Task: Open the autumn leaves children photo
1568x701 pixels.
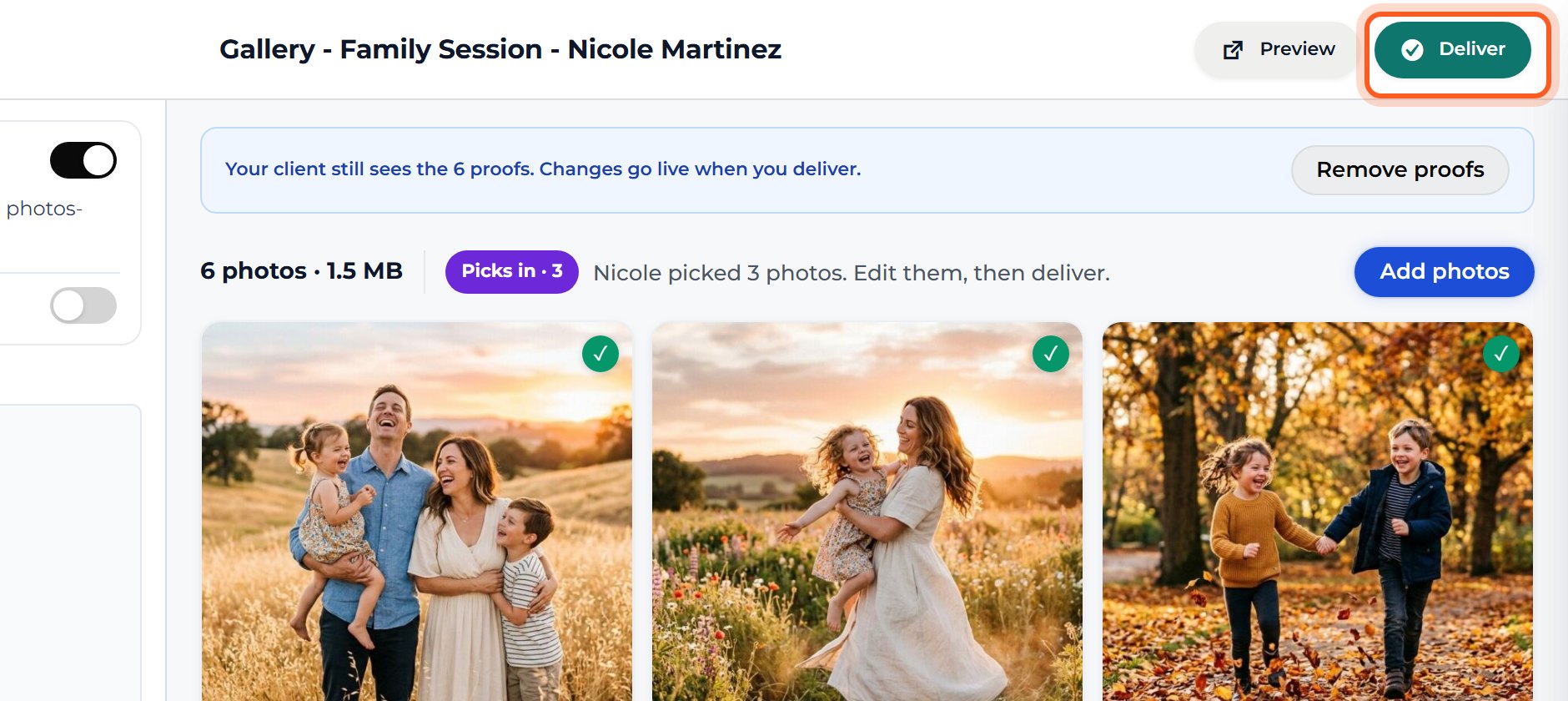Action: (1318, 512)
